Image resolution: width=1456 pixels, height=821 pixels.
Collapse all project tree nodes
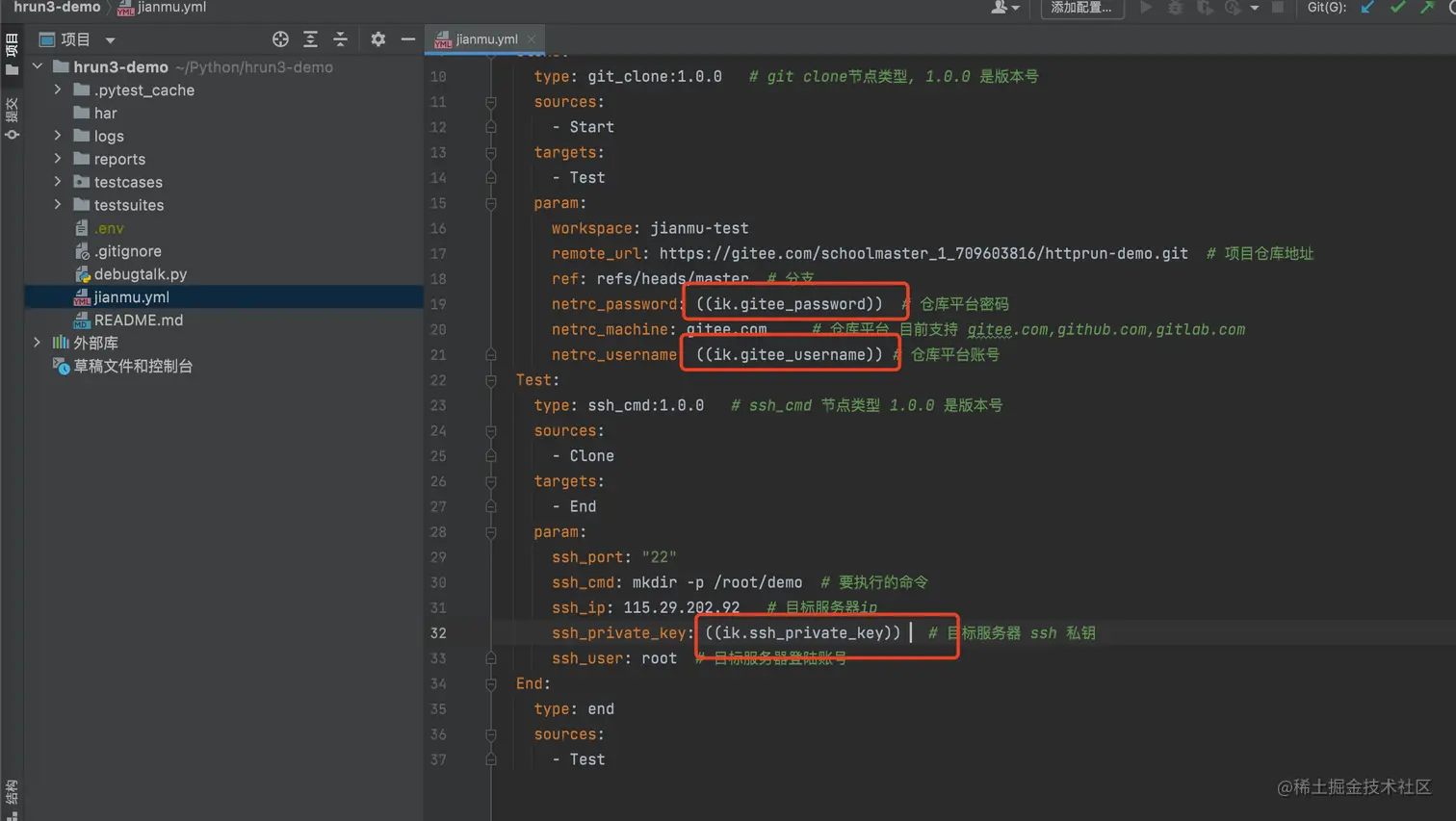point(340,39)
